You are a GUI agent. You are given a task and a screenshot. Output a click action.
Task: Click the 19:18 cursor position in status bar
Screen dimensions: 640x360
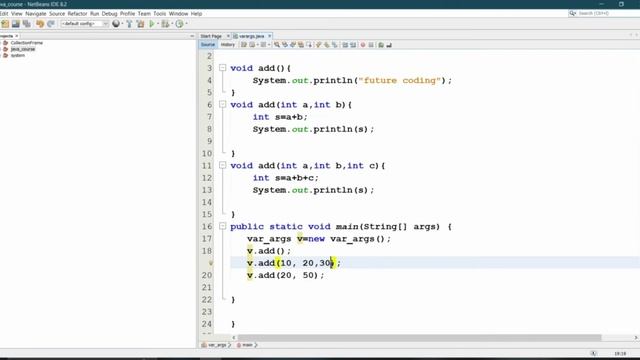[620, 353]
